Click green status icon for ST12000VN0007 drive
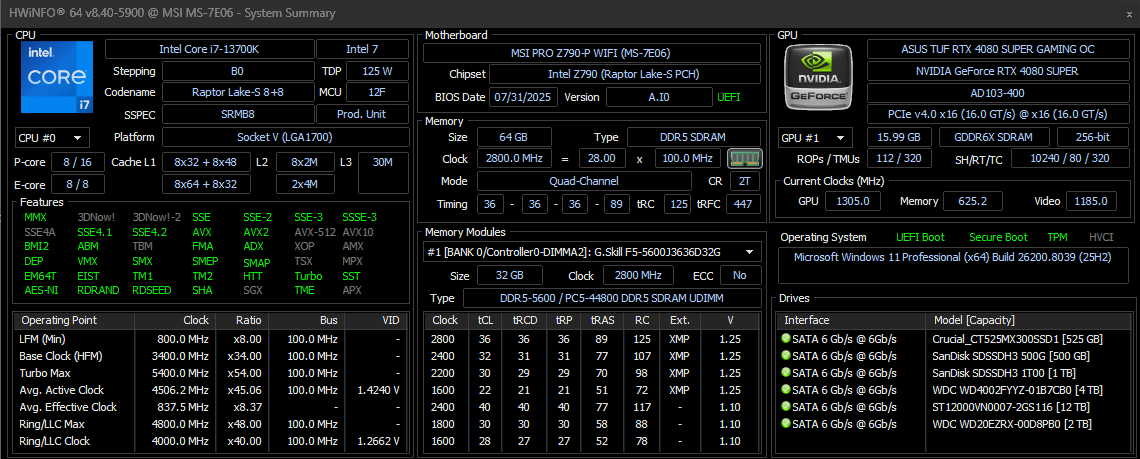1140x459 pixels. click(x=785, y=407)
